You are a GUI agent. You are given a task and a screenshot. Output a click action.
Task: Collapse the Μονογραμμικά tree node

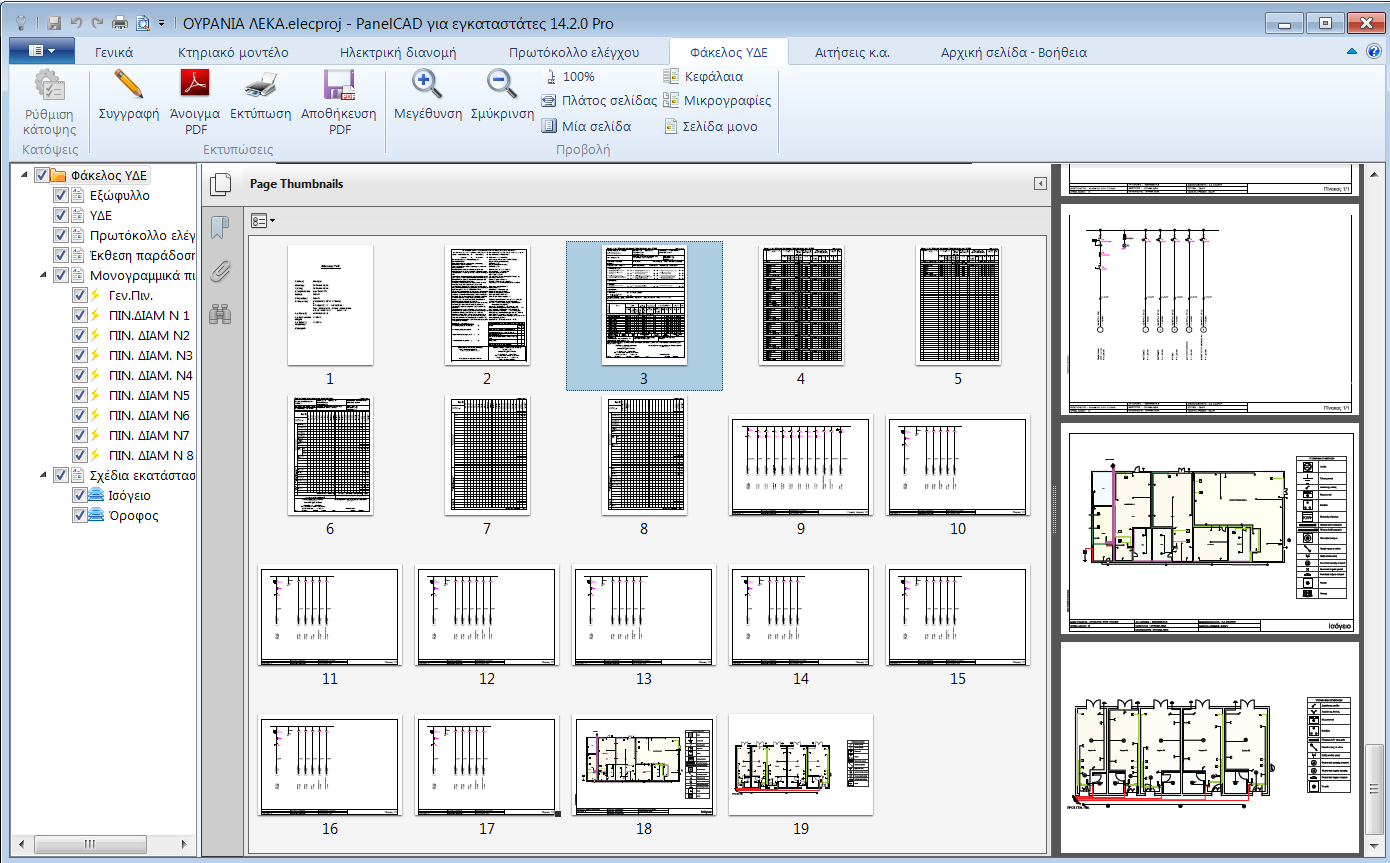[43, 275]
